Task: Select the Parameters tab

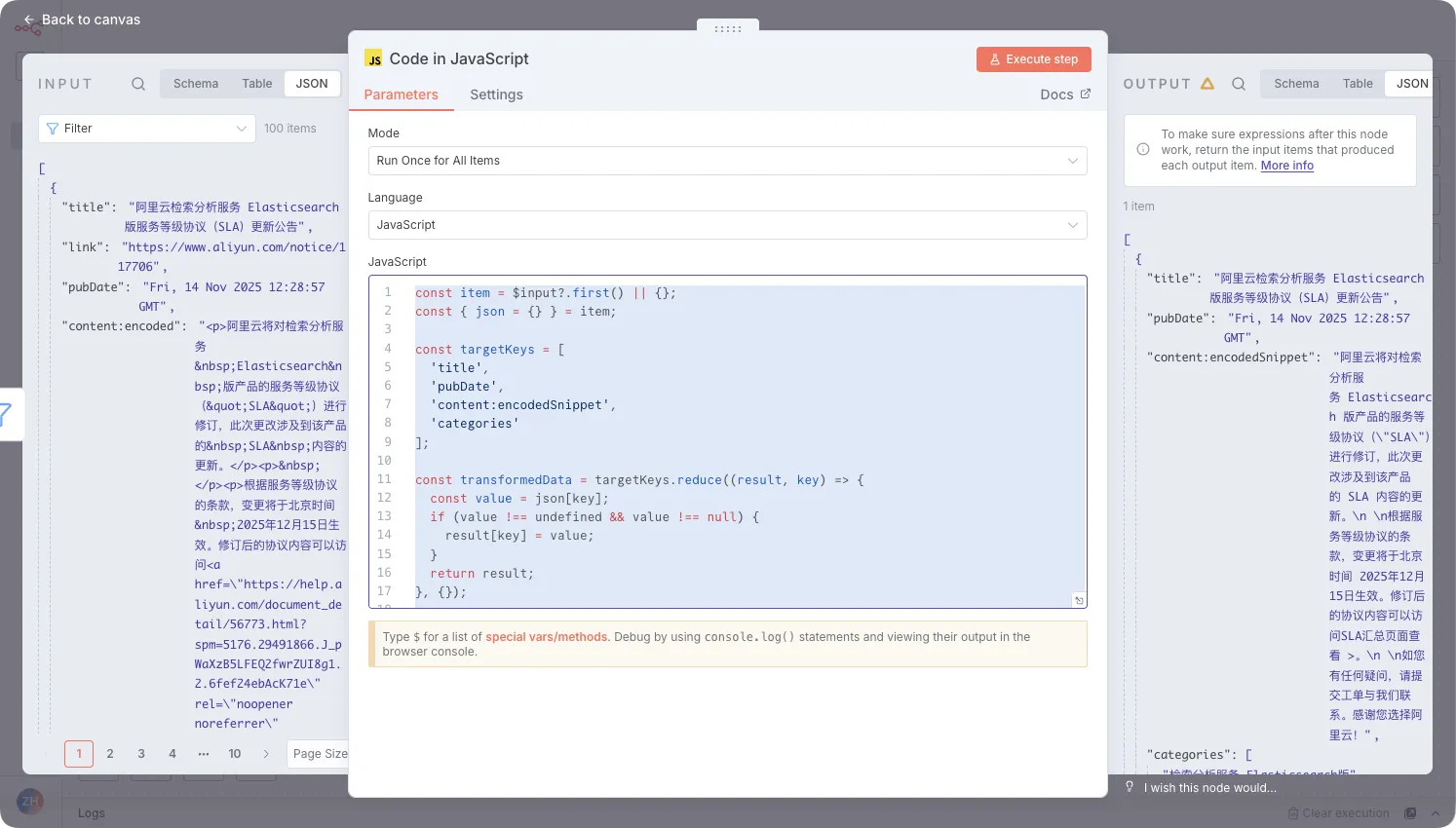Action: [401, 94]
